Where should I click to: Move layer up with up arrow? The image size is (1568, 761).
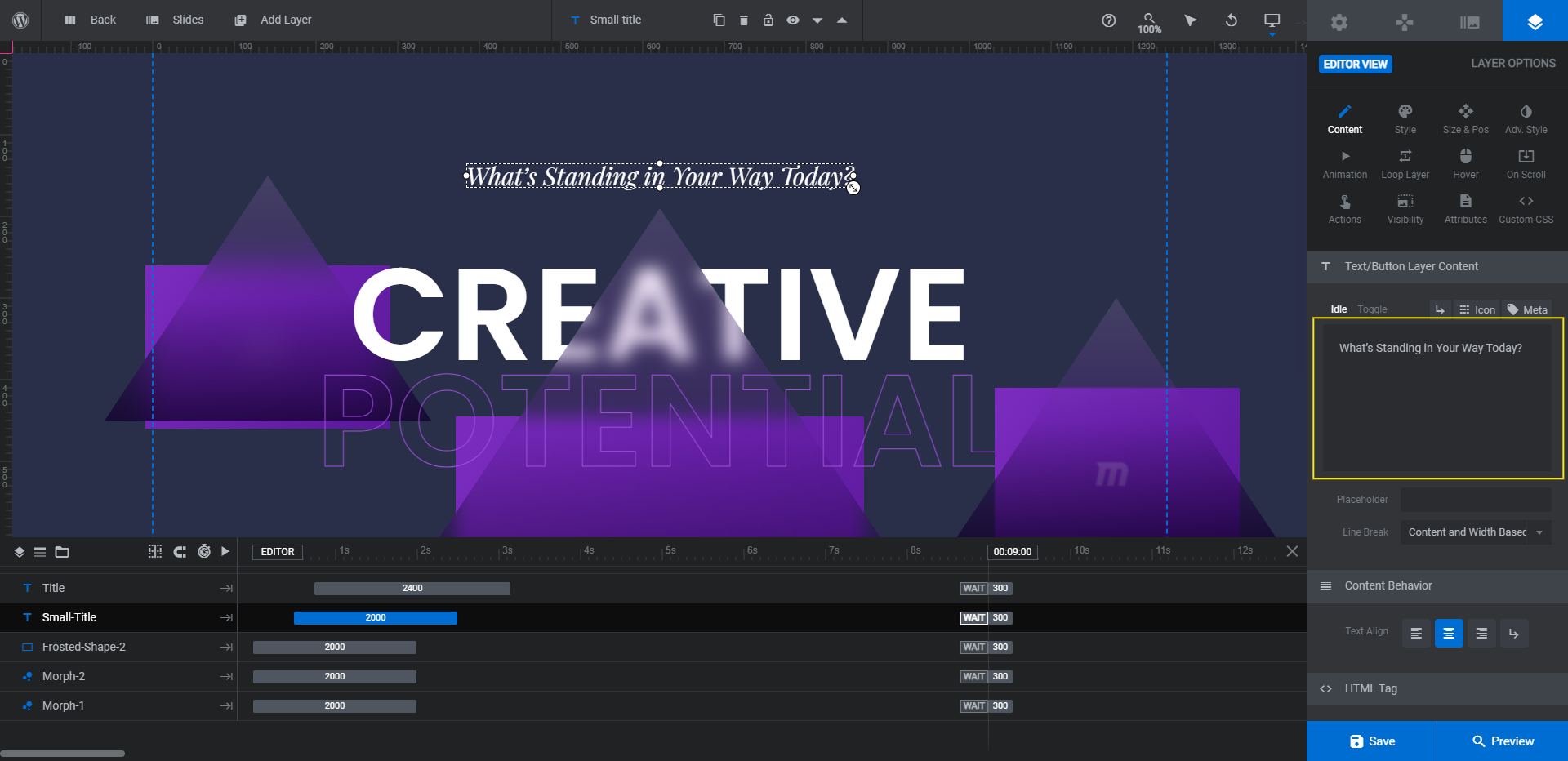coord(841,20)
